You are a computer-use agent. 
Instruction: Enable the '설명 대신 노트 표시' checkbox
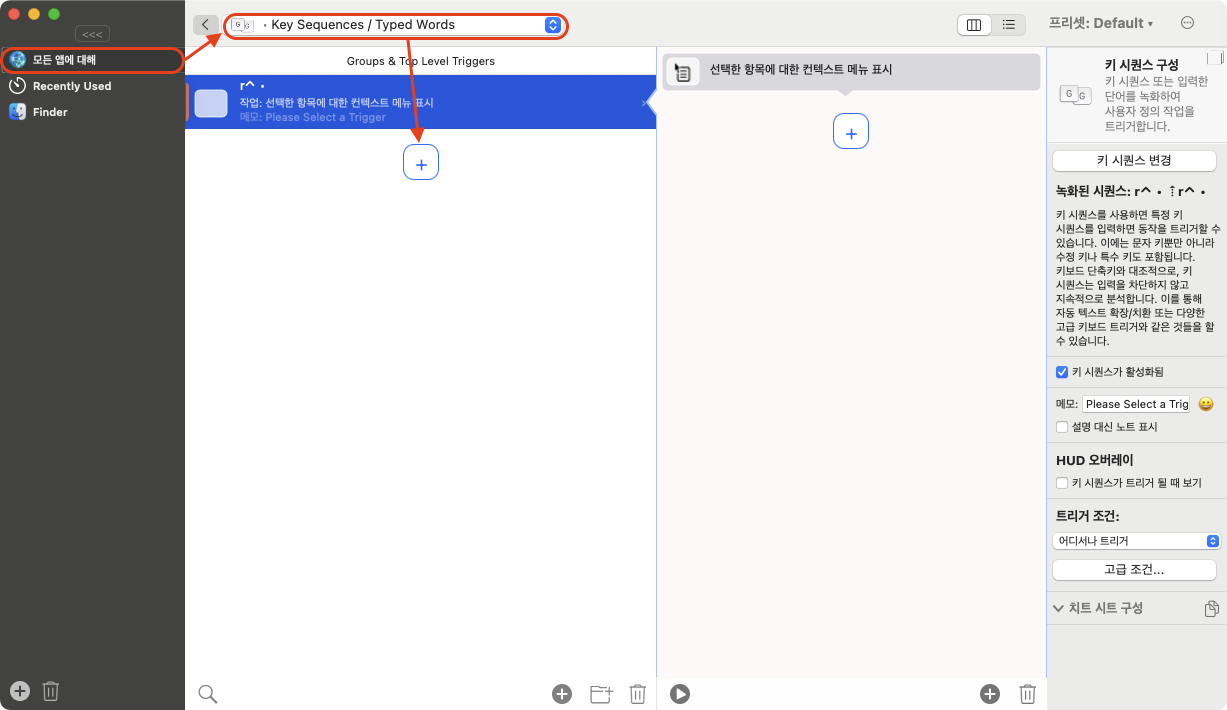[x=1062, y=427]
